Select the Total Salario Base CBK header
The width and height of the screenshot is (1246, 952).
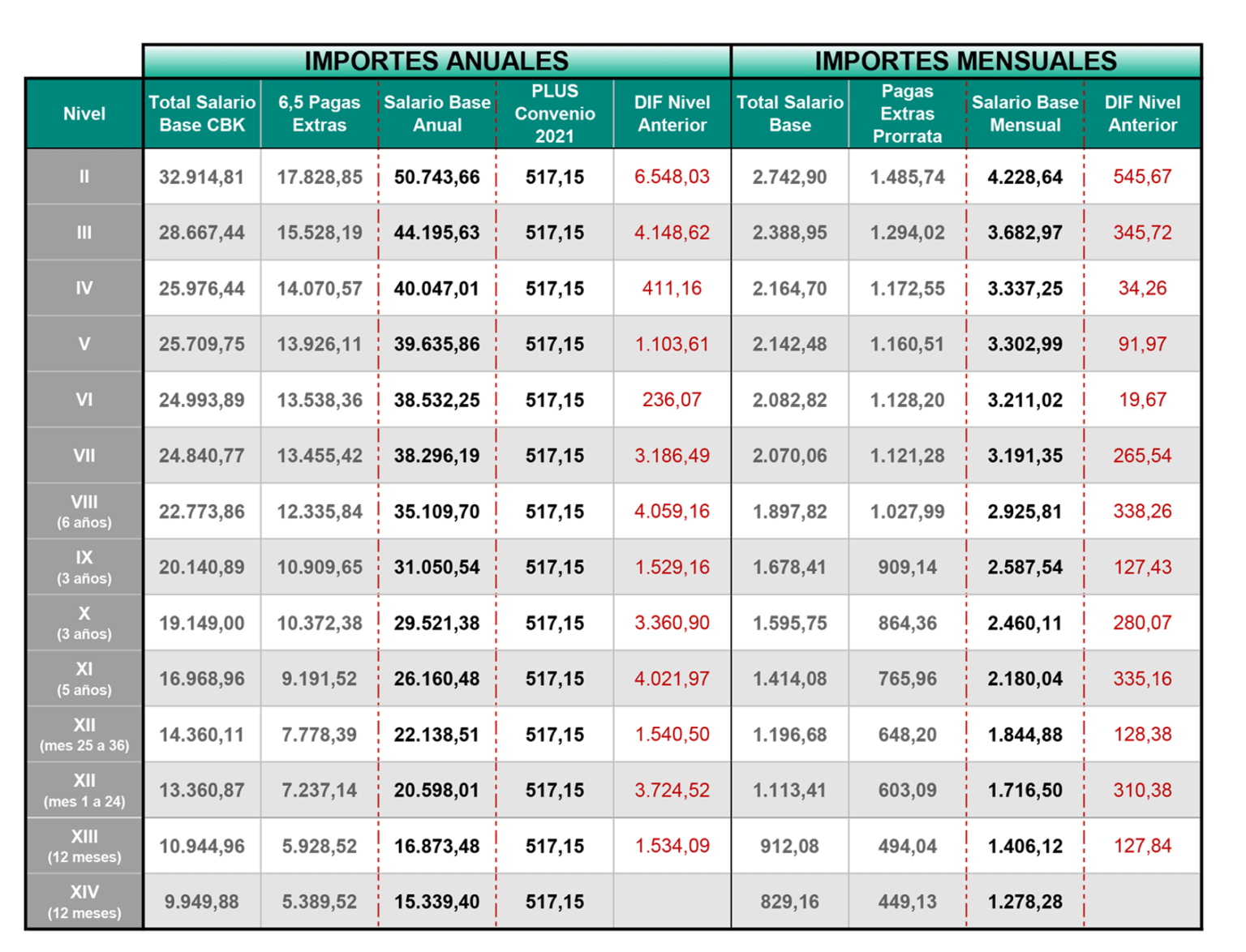pos(202,114)
